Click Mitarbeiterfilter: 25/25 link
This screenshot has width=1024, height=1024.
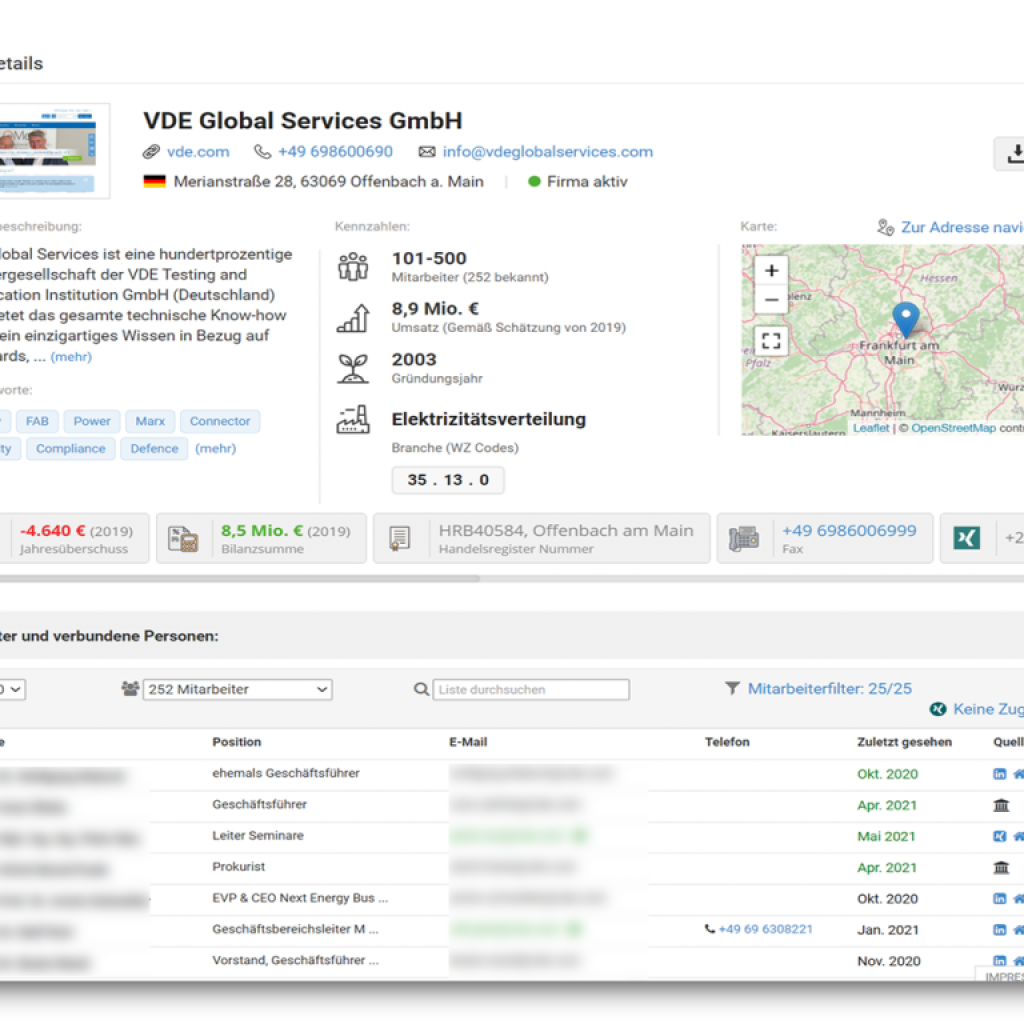click(x=829, y=688)
